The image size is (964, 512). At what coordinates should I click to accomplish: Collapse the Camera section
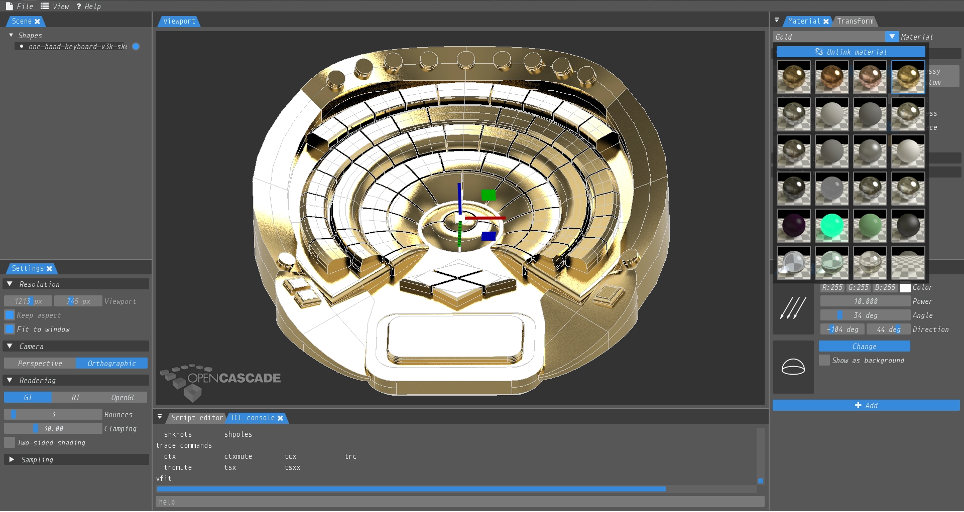click(x=10, y=346)
